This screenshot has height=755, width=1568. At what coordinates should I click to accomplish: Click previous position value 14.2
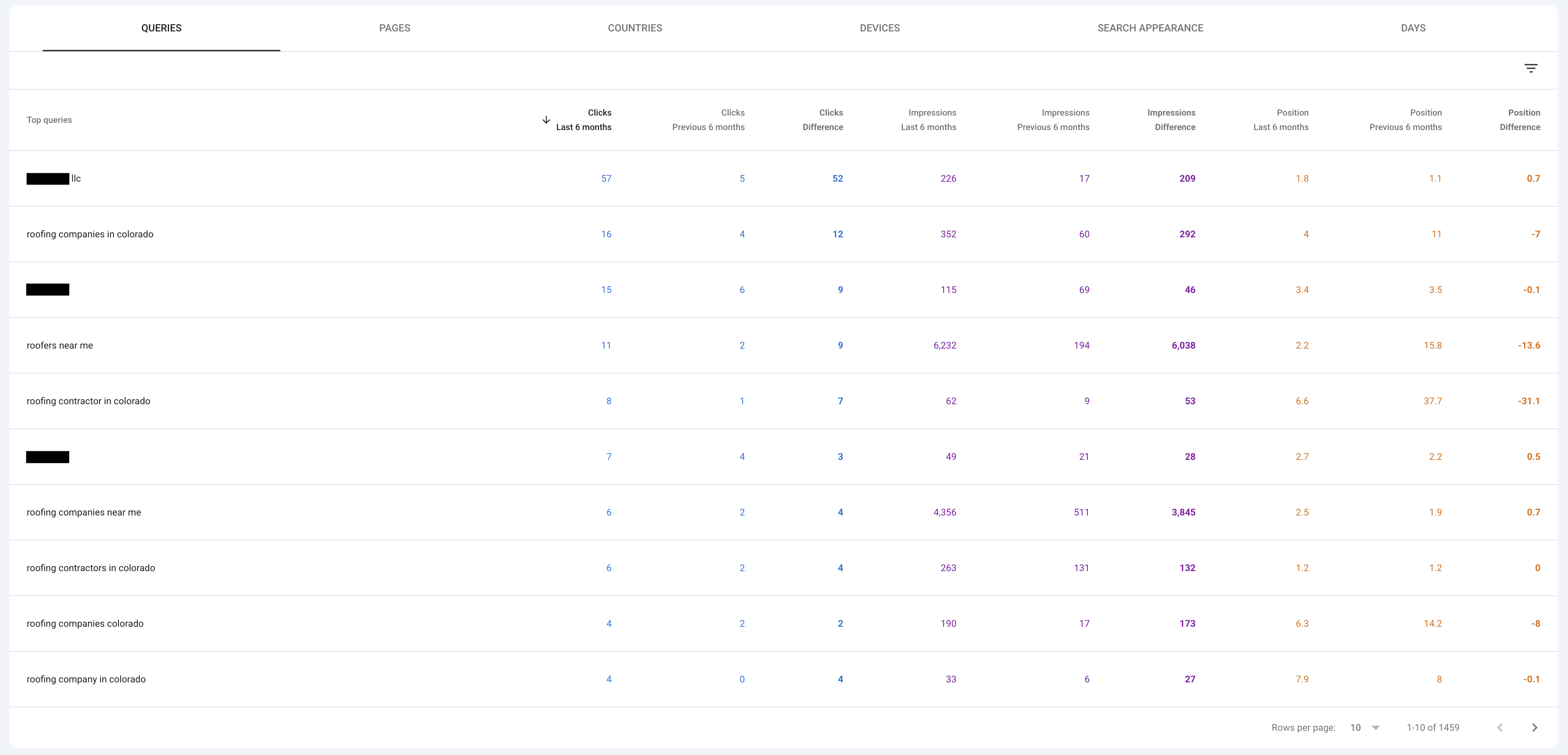(x=1432, y=624)
